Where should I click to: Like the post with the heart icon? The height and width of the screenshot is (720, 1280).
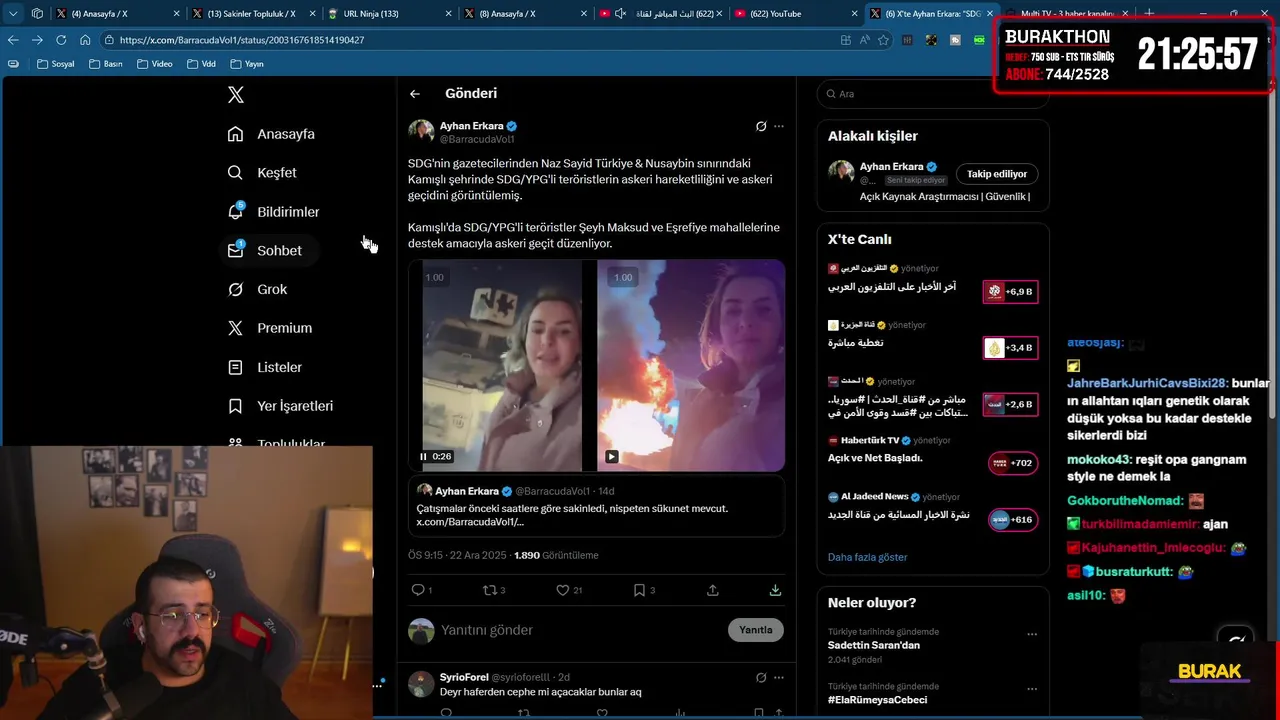point(562,590)
